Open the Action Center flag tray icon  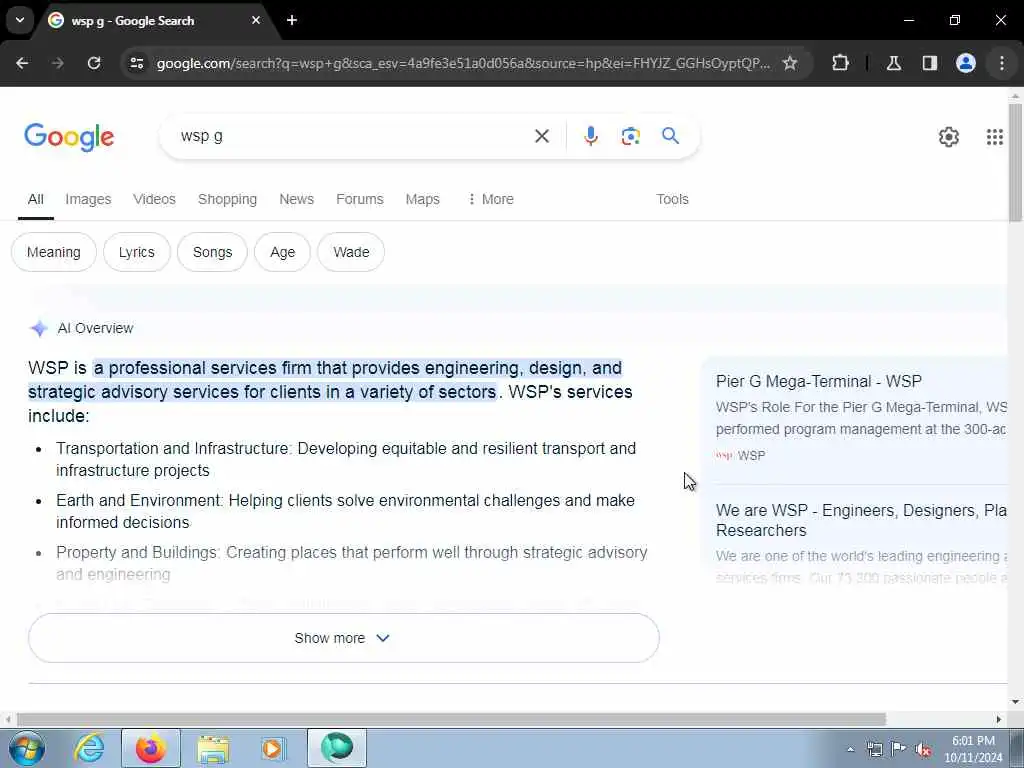pyautogui.click(x=899, y=749)
